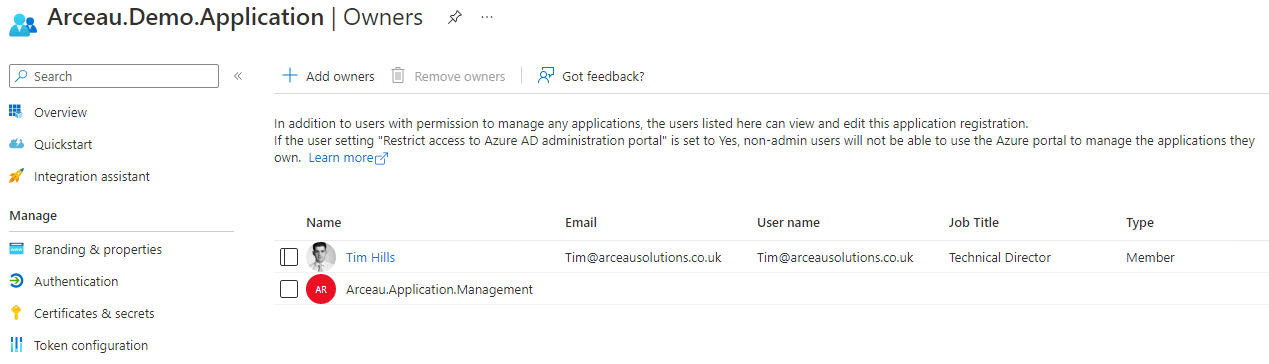Click Add owners button

(328, 76)
